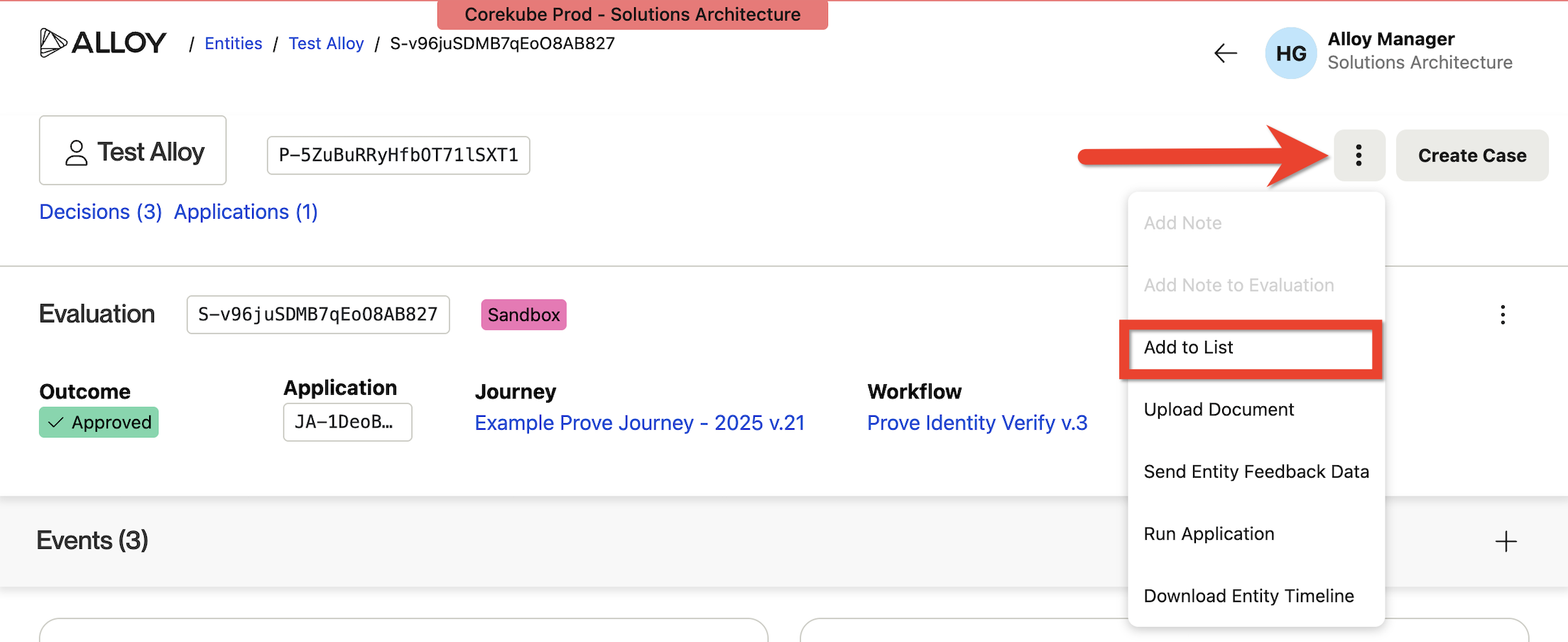The width and height of the screenshot is (1568, 642).
Task: Click the person icon beside Test Alloy
Action: coord(77,153)
